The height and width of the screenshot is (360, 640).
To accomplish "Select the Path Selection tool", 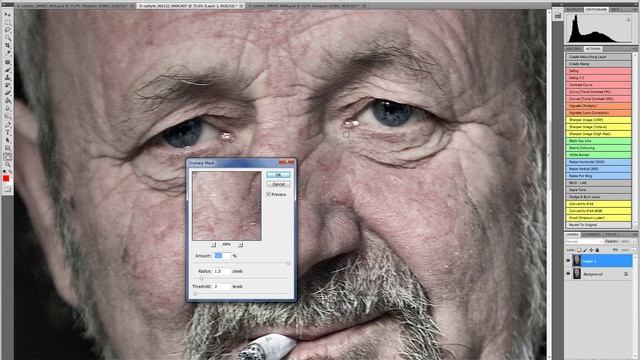I will coord(7,141).
